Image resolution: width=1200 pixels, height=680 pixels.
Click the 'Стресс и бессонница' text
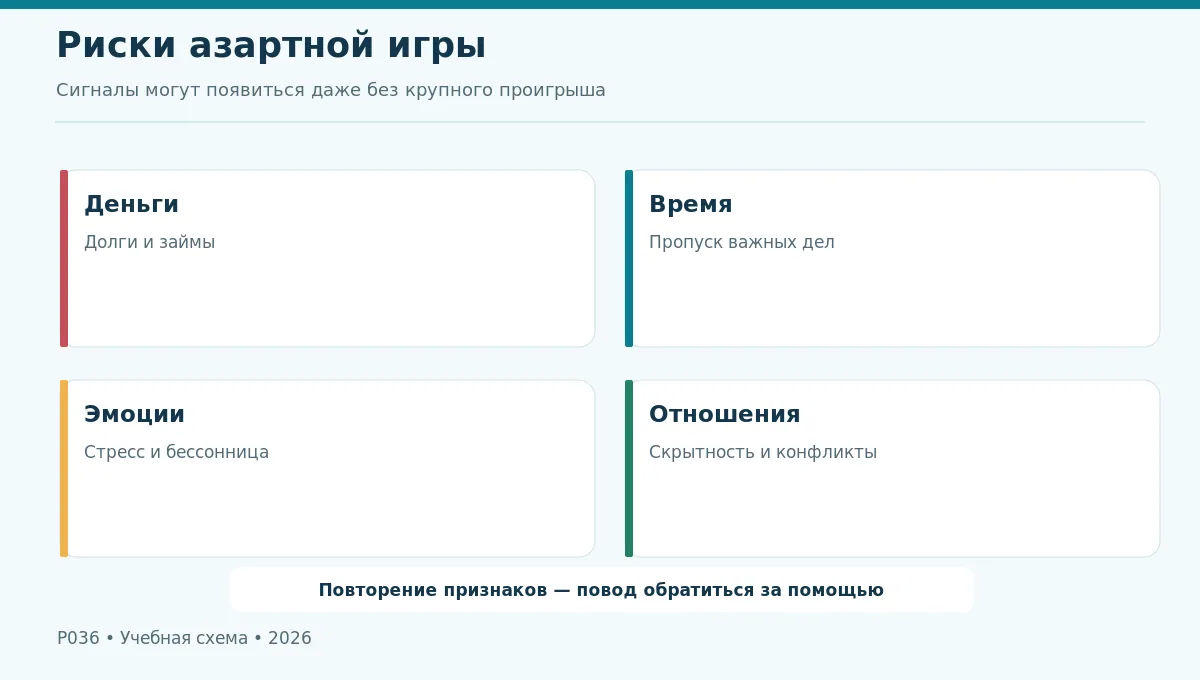[x=176, y=452]
